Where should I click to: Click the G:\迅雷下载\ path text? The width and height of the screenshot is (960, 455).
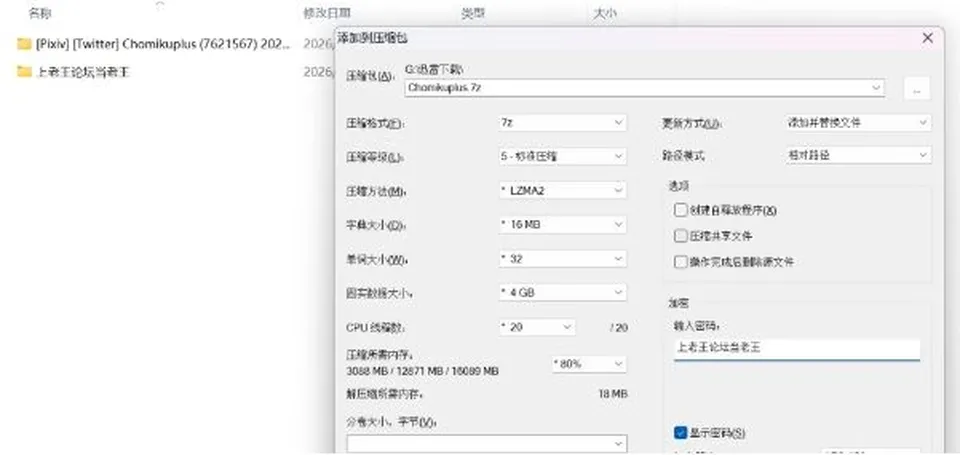click(x=434, y=70)
